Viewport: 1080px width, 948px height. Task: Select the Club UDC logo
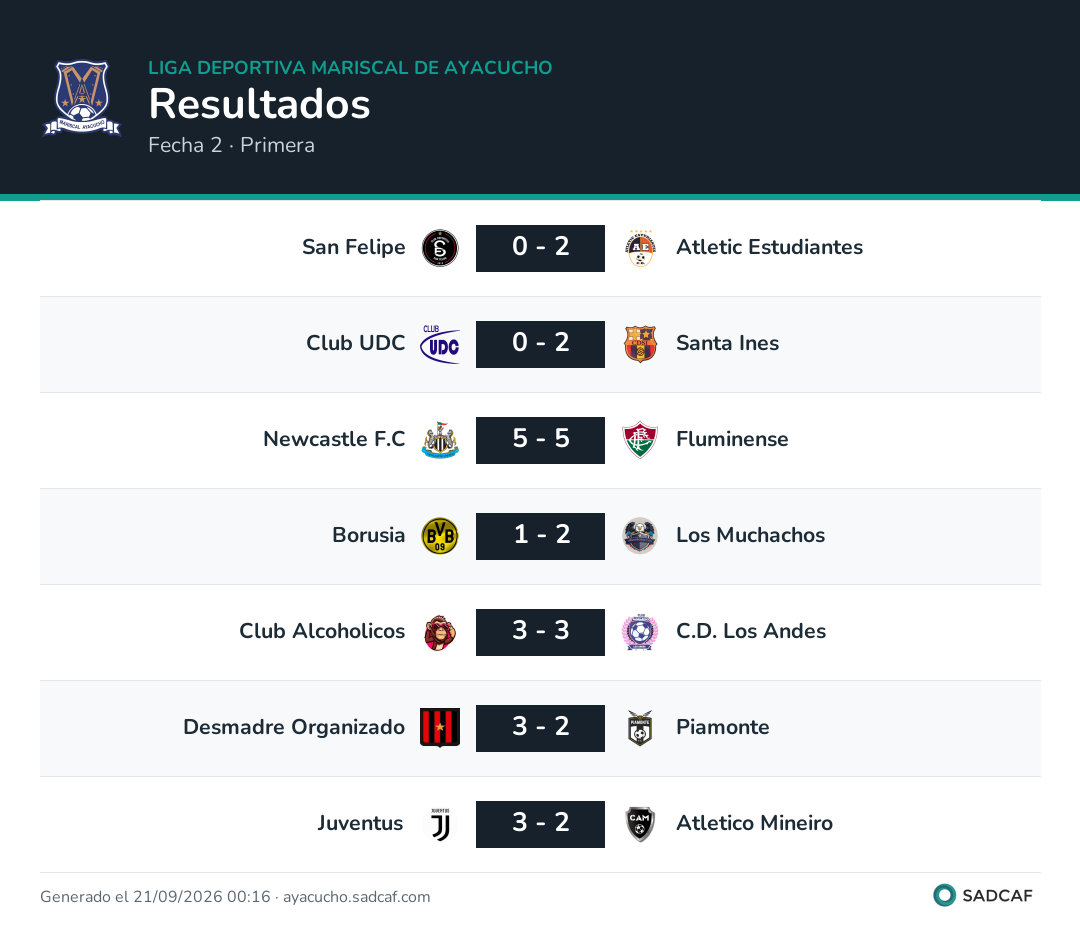440,344
